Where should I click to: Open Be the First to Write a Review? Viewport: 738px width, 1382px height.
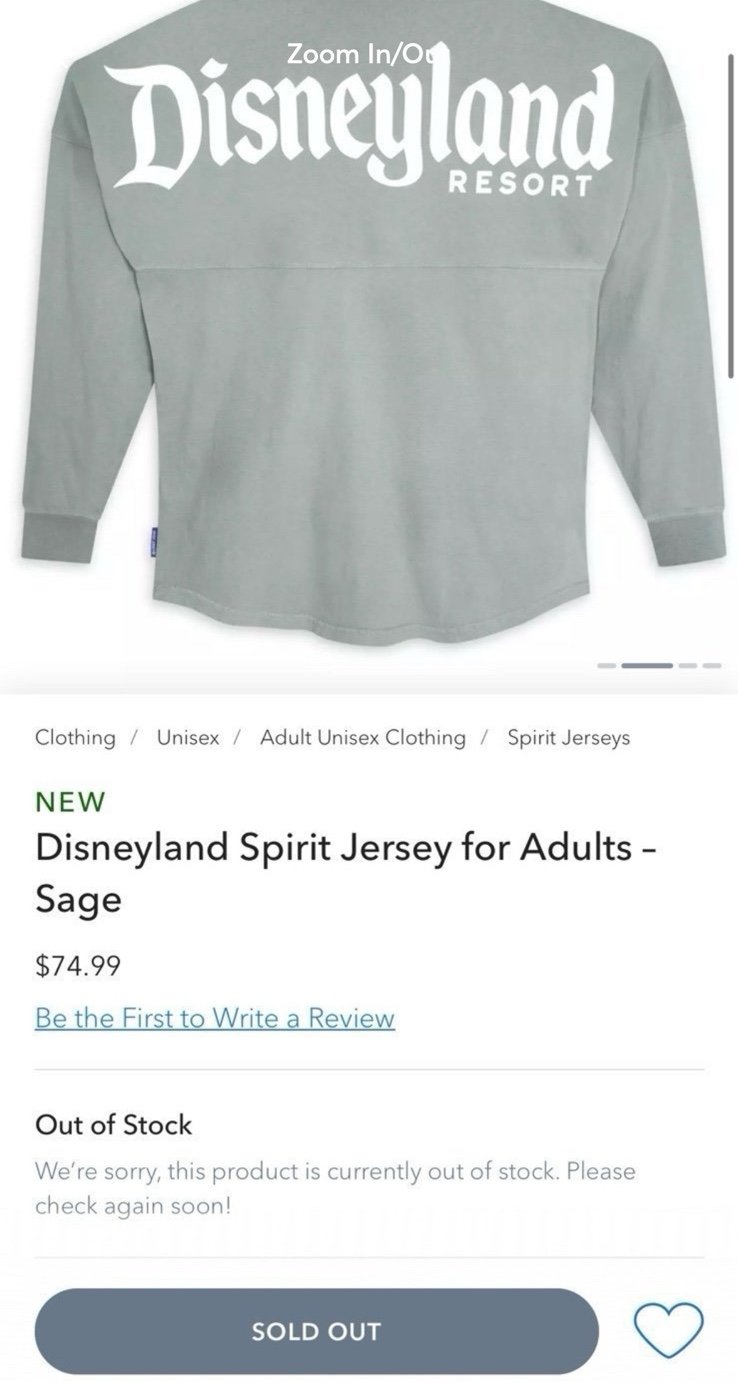[x=215, y=1018]
